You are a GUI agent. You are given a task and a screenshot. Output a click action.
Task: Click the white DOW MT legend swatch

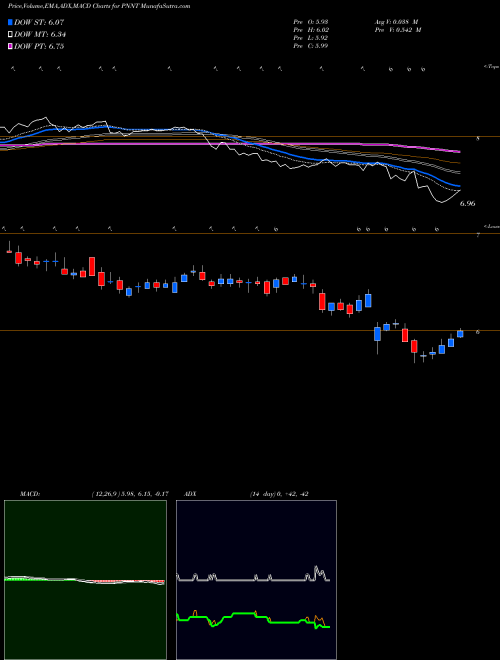(x=11, y=35)
